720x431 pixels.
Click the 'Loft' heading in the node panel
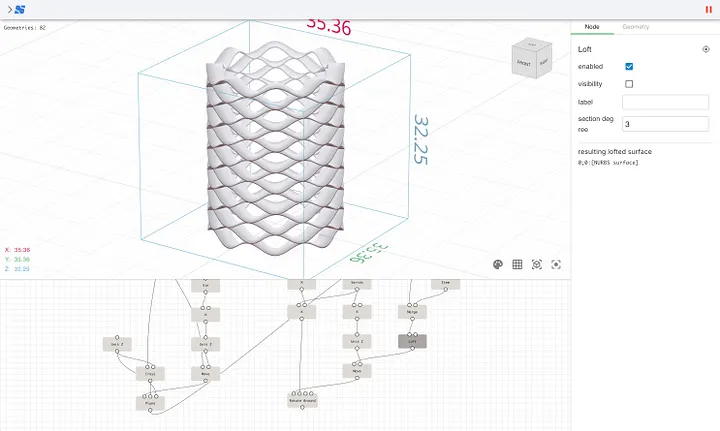[585, 49]
